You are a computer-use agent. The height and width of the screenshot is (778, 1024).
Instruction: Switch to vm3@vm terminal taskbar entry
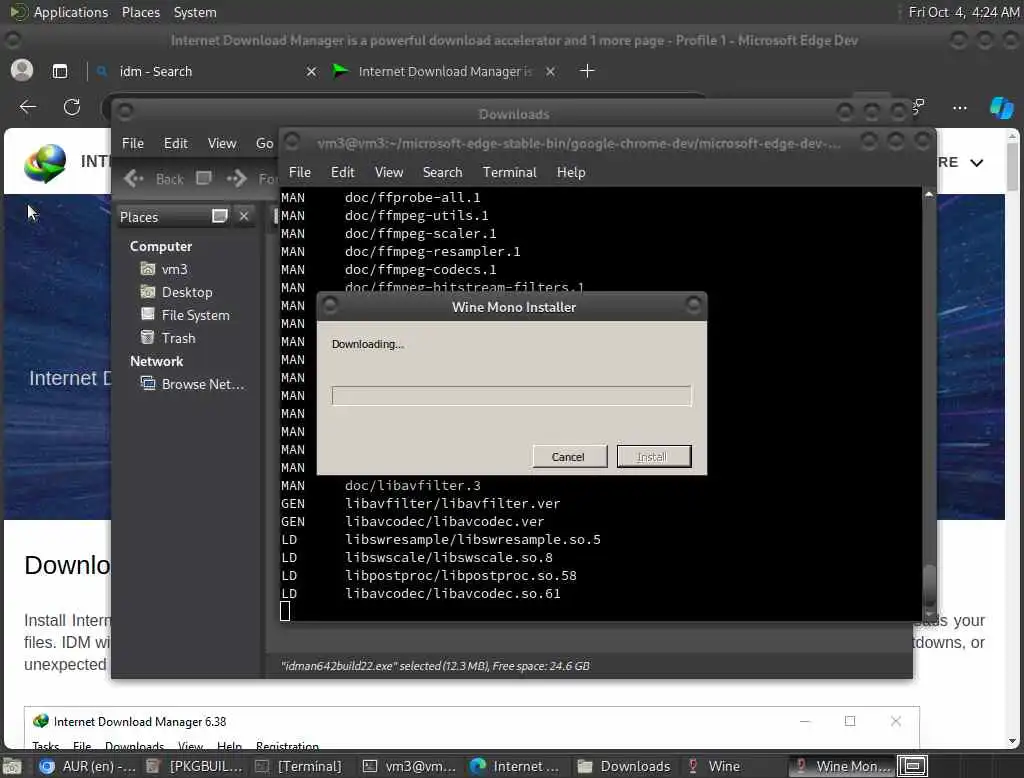tap(409, 766)
